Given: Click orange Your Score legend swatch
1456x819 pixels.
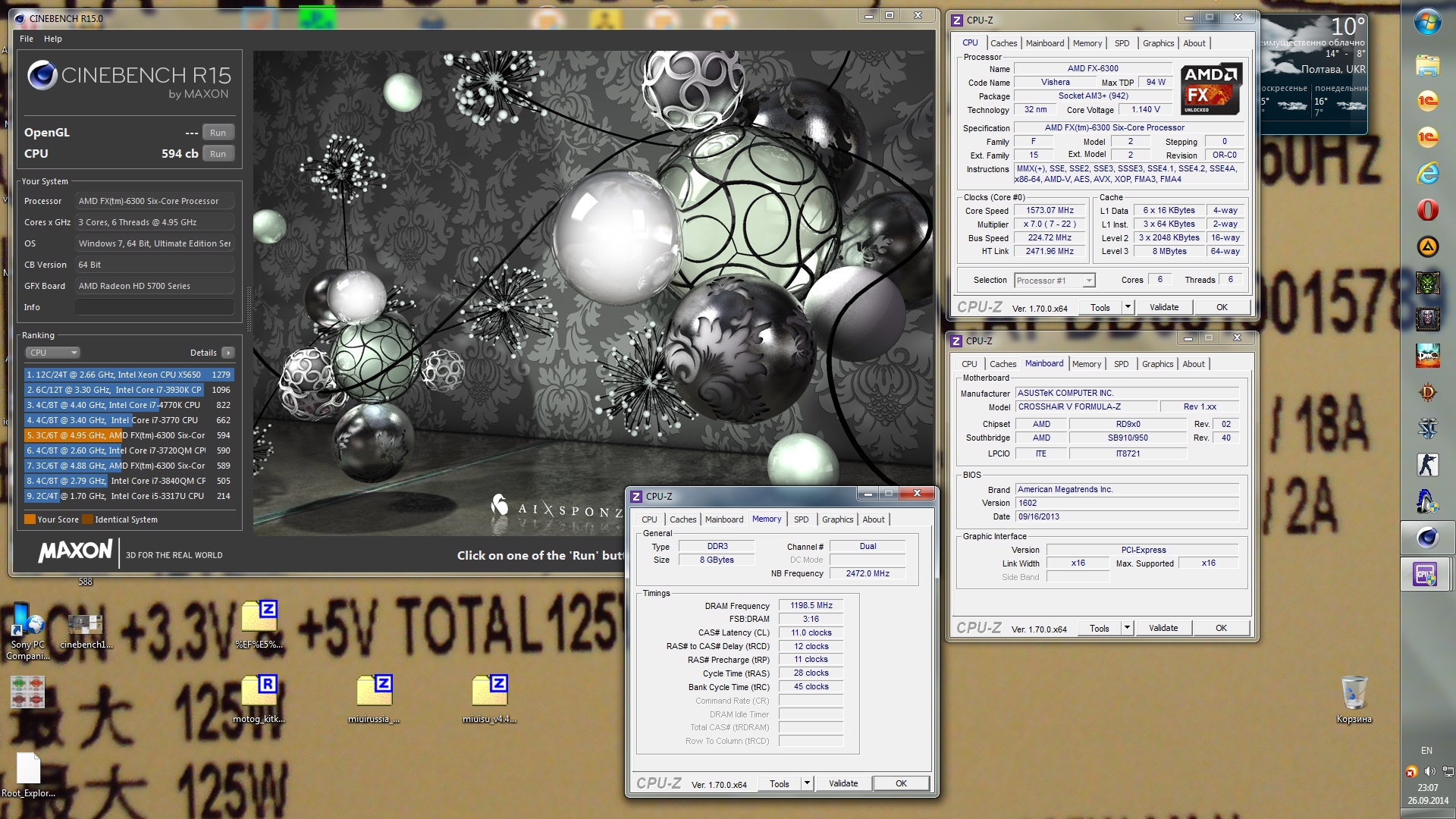Looking at the screenshot, I should point(30,519).
